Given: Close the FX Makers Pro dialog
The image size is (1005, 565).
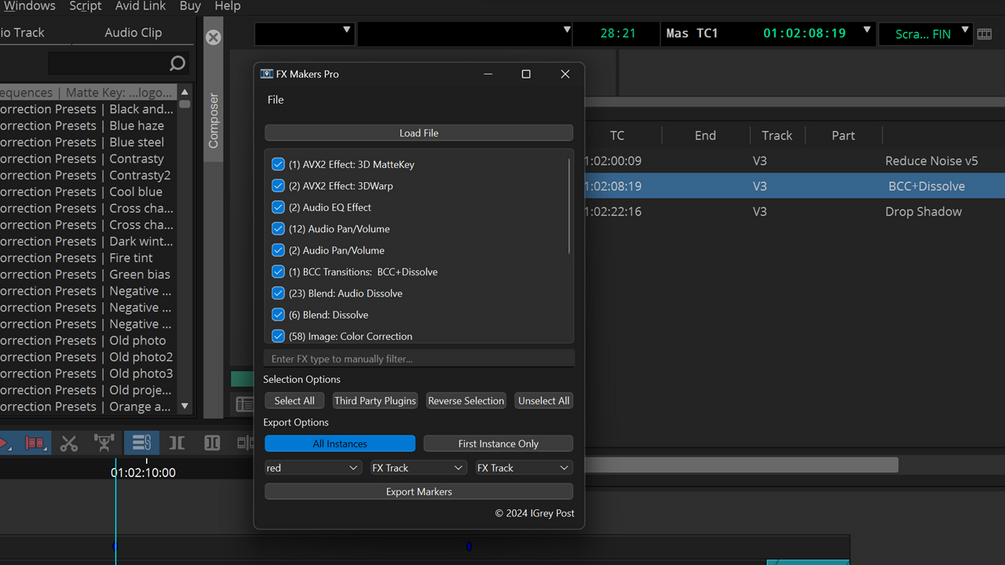Looking at the screenshot, I should [x=565, y=74].
